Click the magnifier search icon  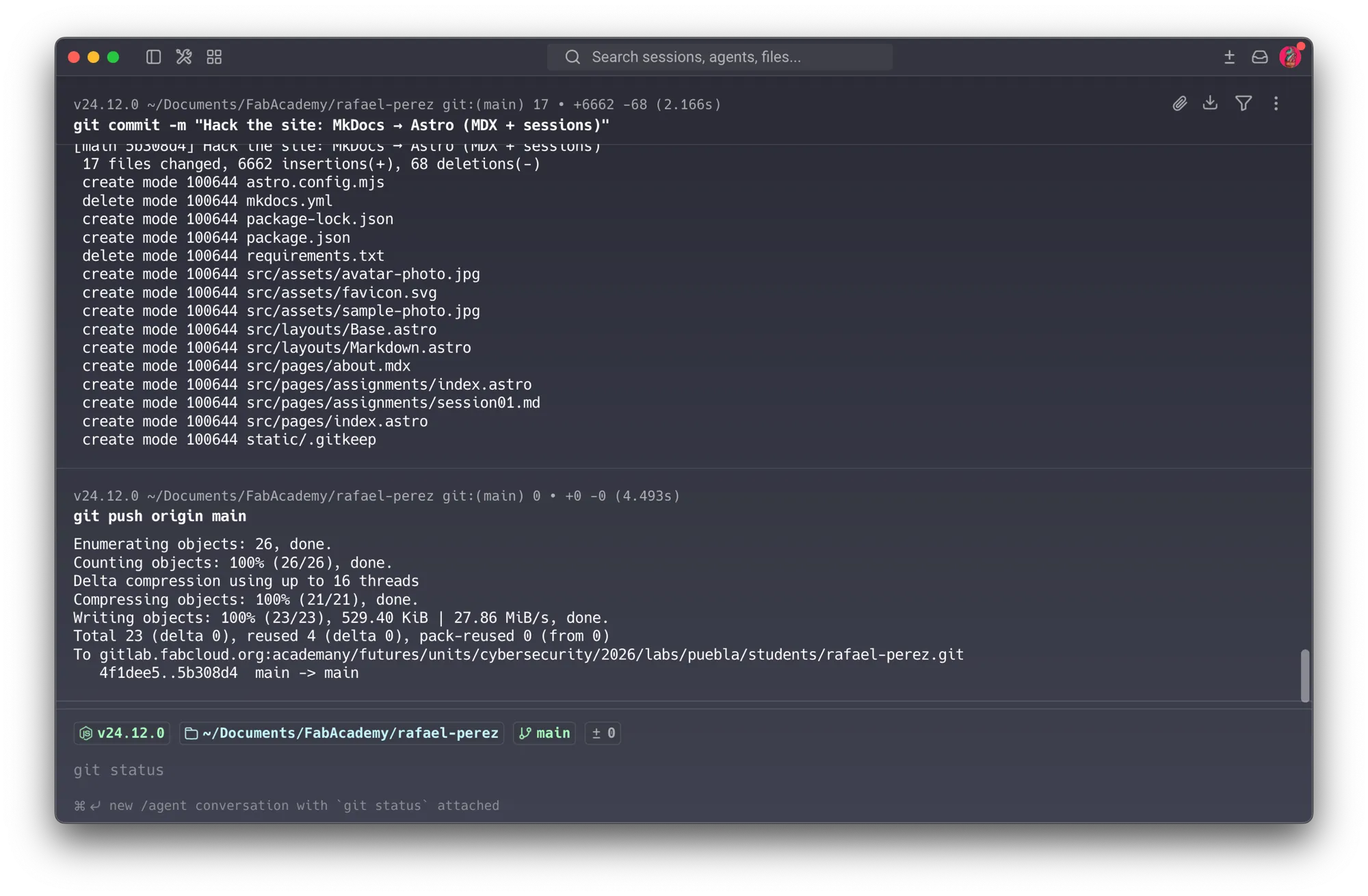pyautogui.click(x=573, y=57)
